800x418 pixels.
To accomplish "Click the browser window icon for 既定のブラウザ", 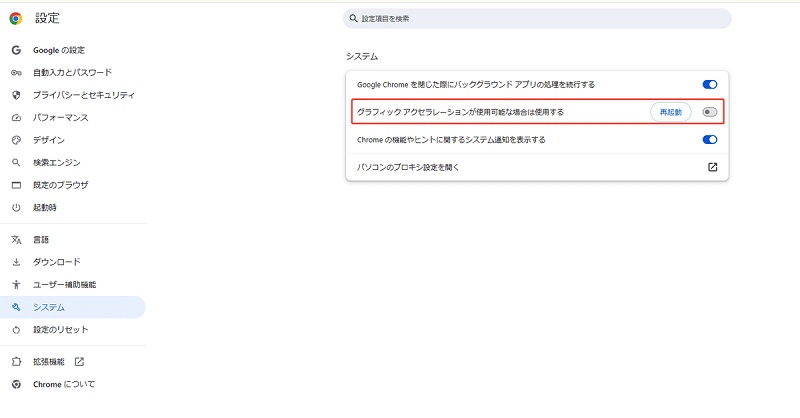I will point(16,185).
